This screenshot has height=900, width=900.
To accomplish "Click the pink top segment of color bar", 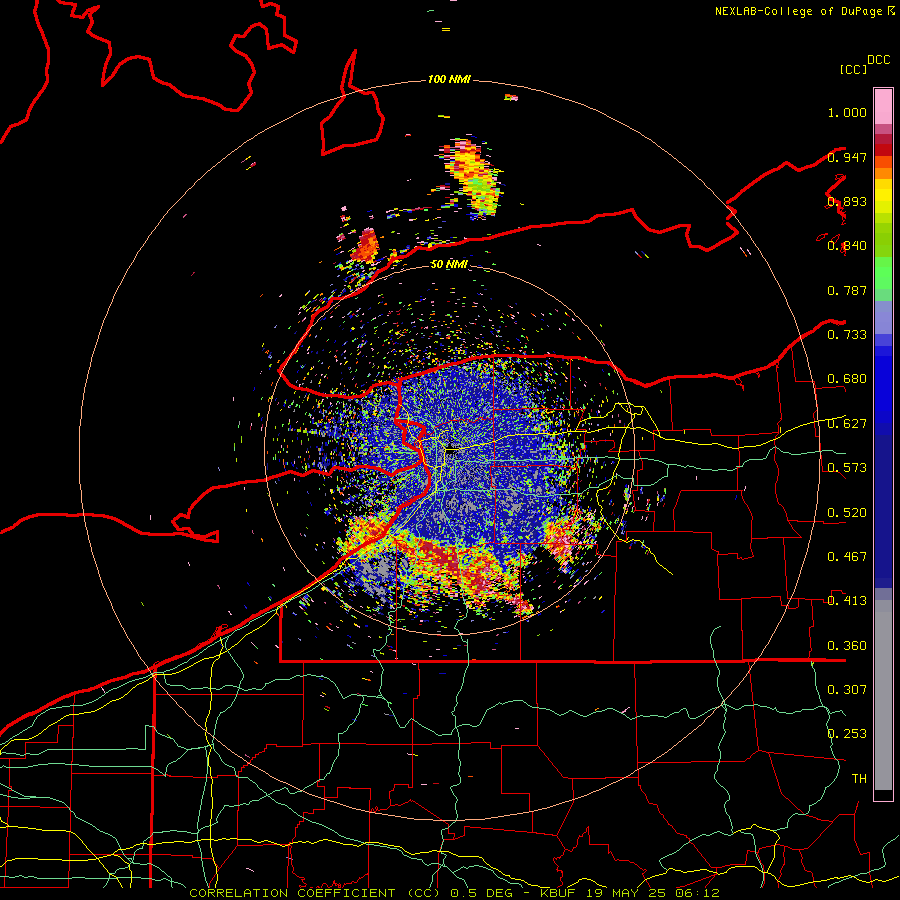I will pyautogui.click(x=883, y=106).
